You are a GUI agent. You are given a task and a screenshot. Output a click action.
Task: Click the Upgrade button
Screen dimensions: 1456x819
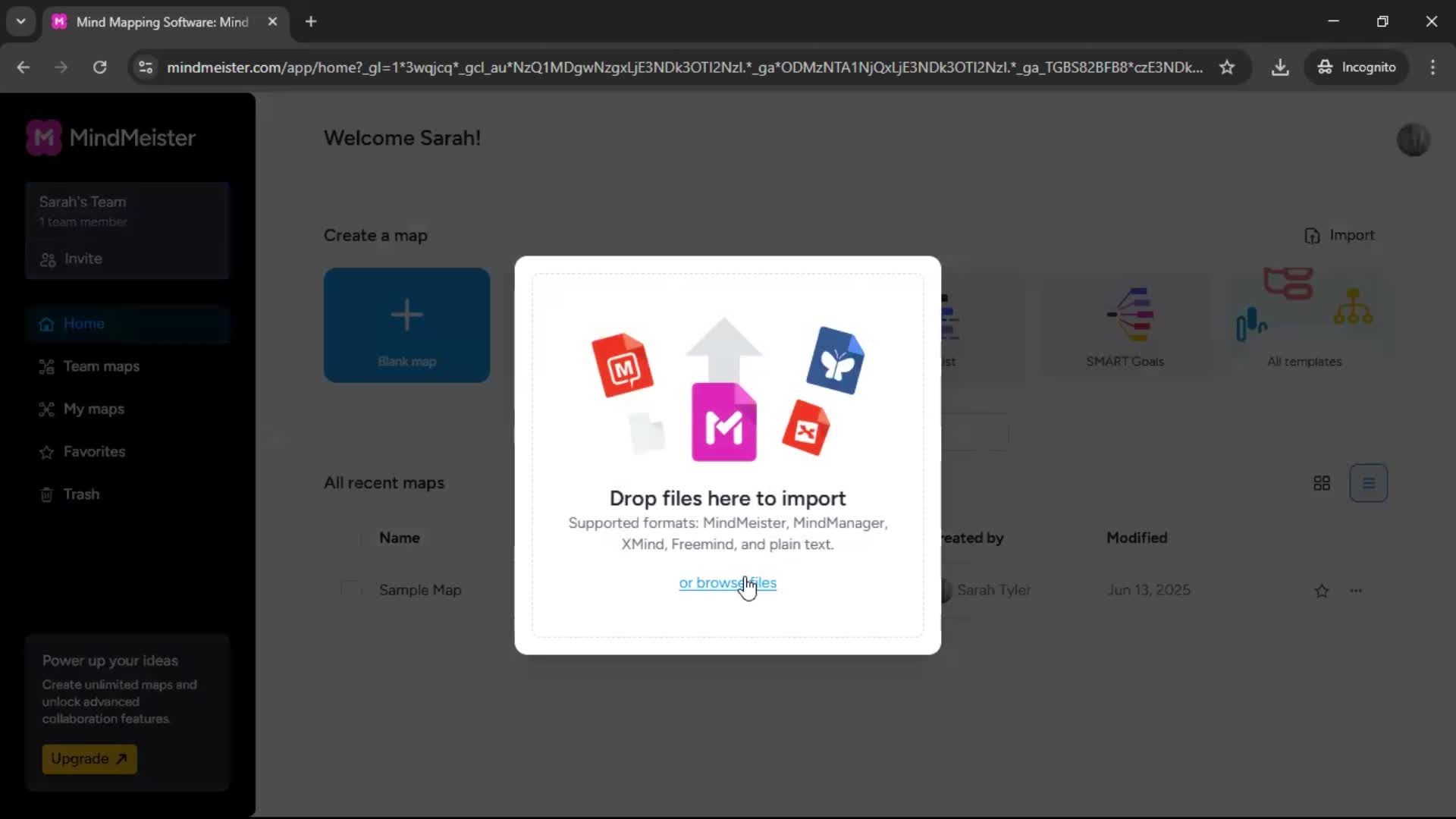pyautogui.click(x=89, y=758)
